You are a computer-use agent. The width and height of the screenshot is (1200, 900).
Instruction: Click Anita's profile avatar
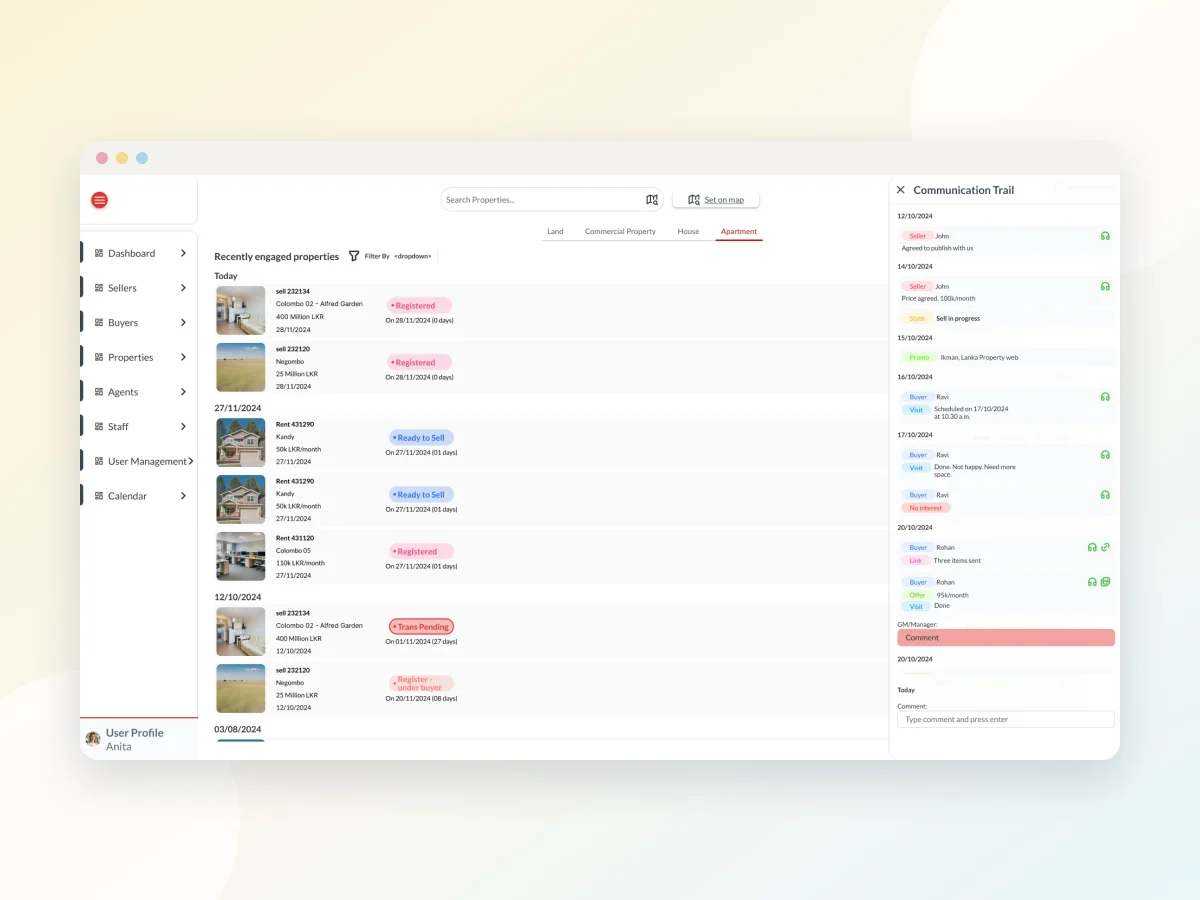pos(93,739)
